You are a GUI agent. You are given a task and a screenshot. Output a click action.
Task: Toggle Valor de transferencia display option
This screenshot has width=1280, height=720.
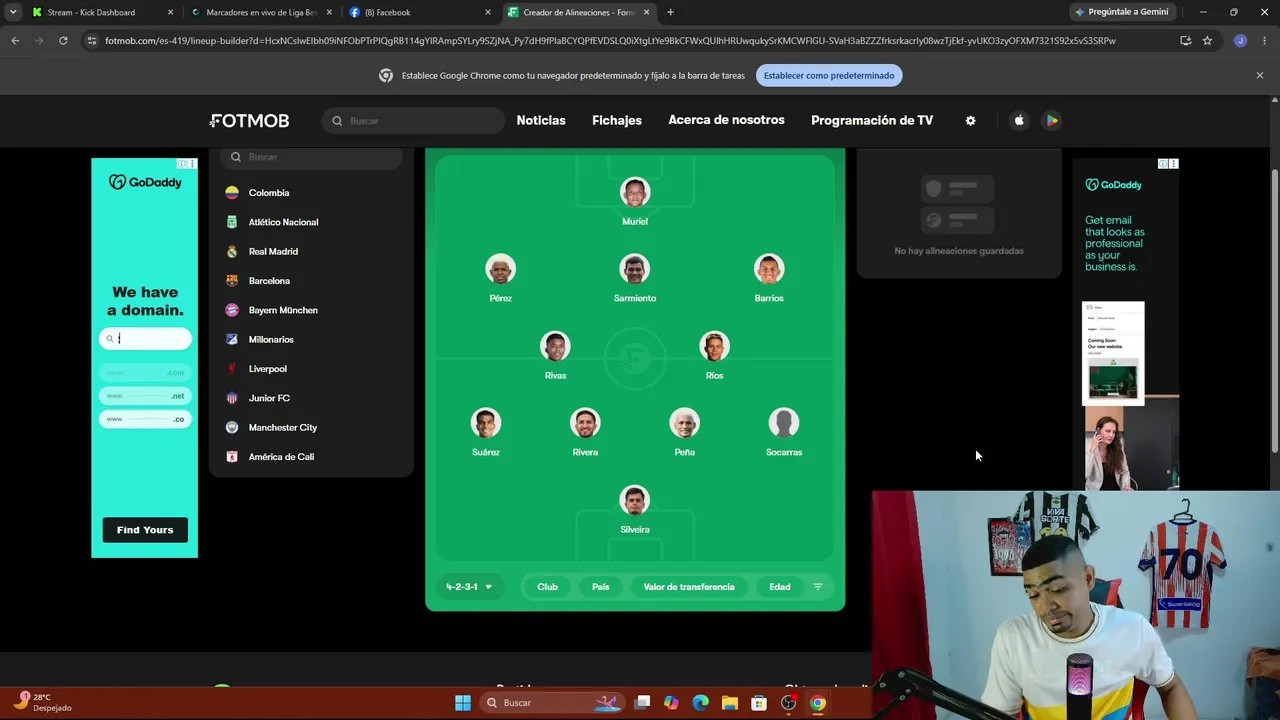point(689,587)
